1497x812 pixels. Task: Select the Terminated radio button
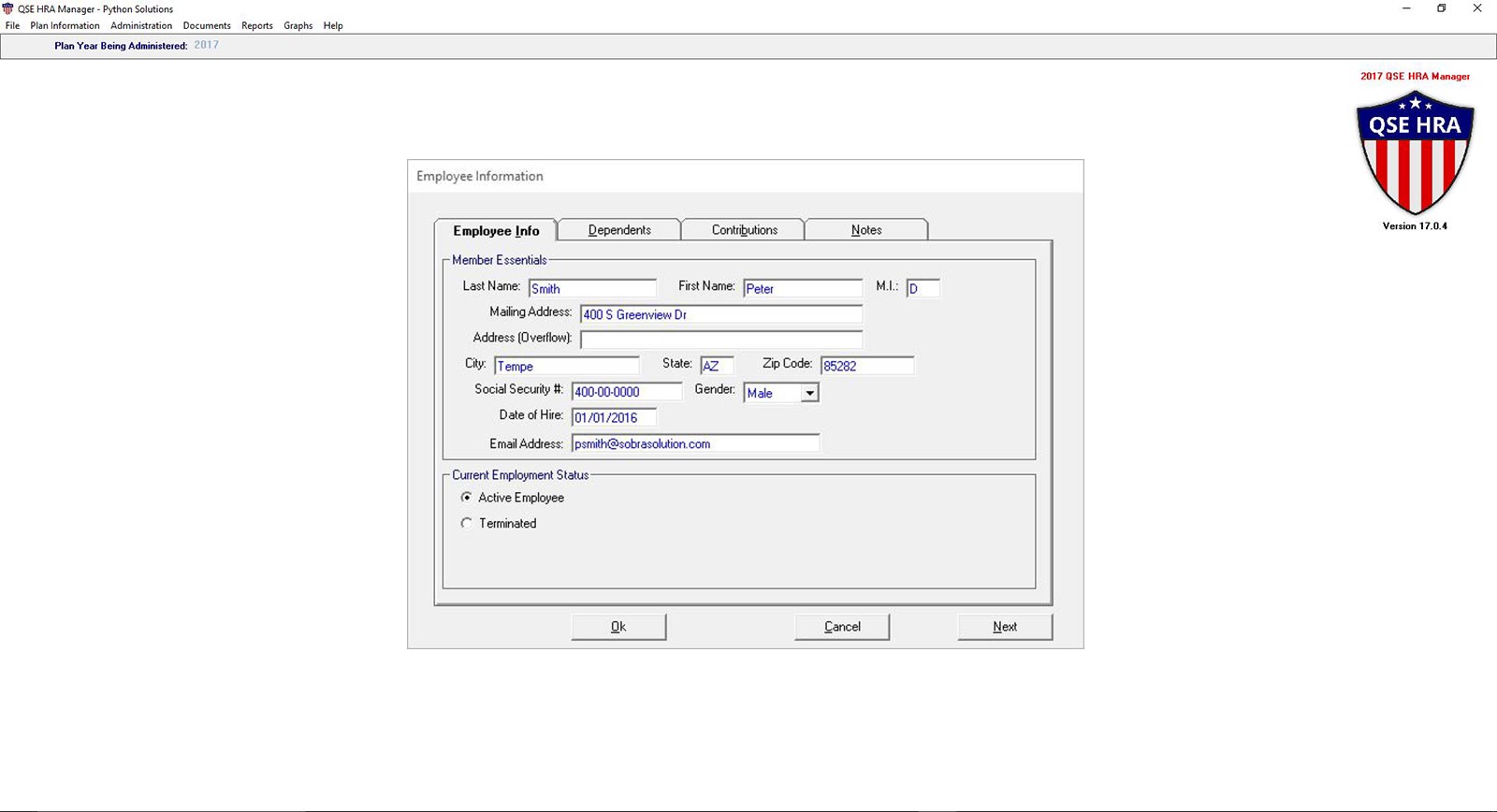[466, 523]
